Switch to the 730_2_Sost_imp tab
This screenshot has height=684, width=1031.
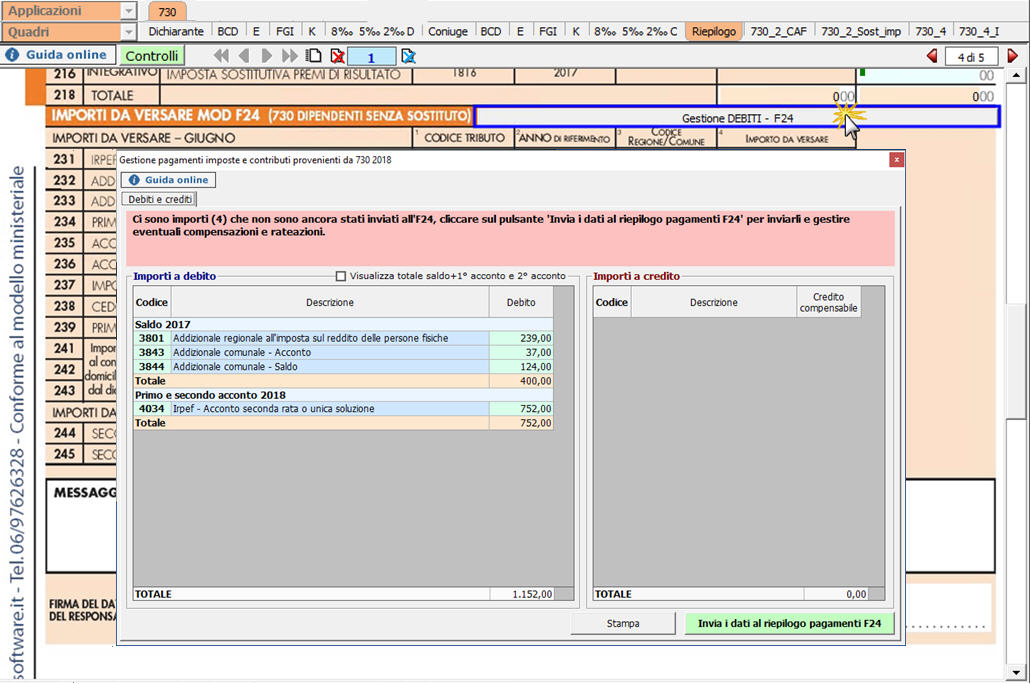(x=861, y=32)
